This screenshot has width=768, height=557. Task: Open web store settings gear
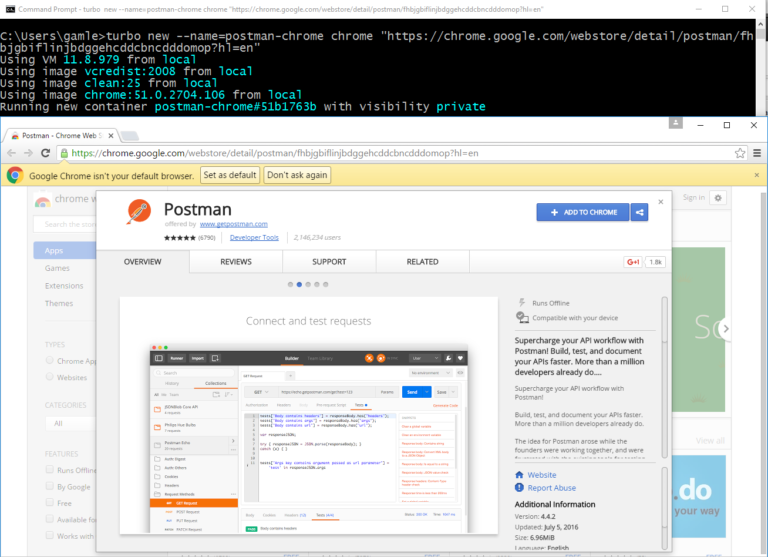718,198
